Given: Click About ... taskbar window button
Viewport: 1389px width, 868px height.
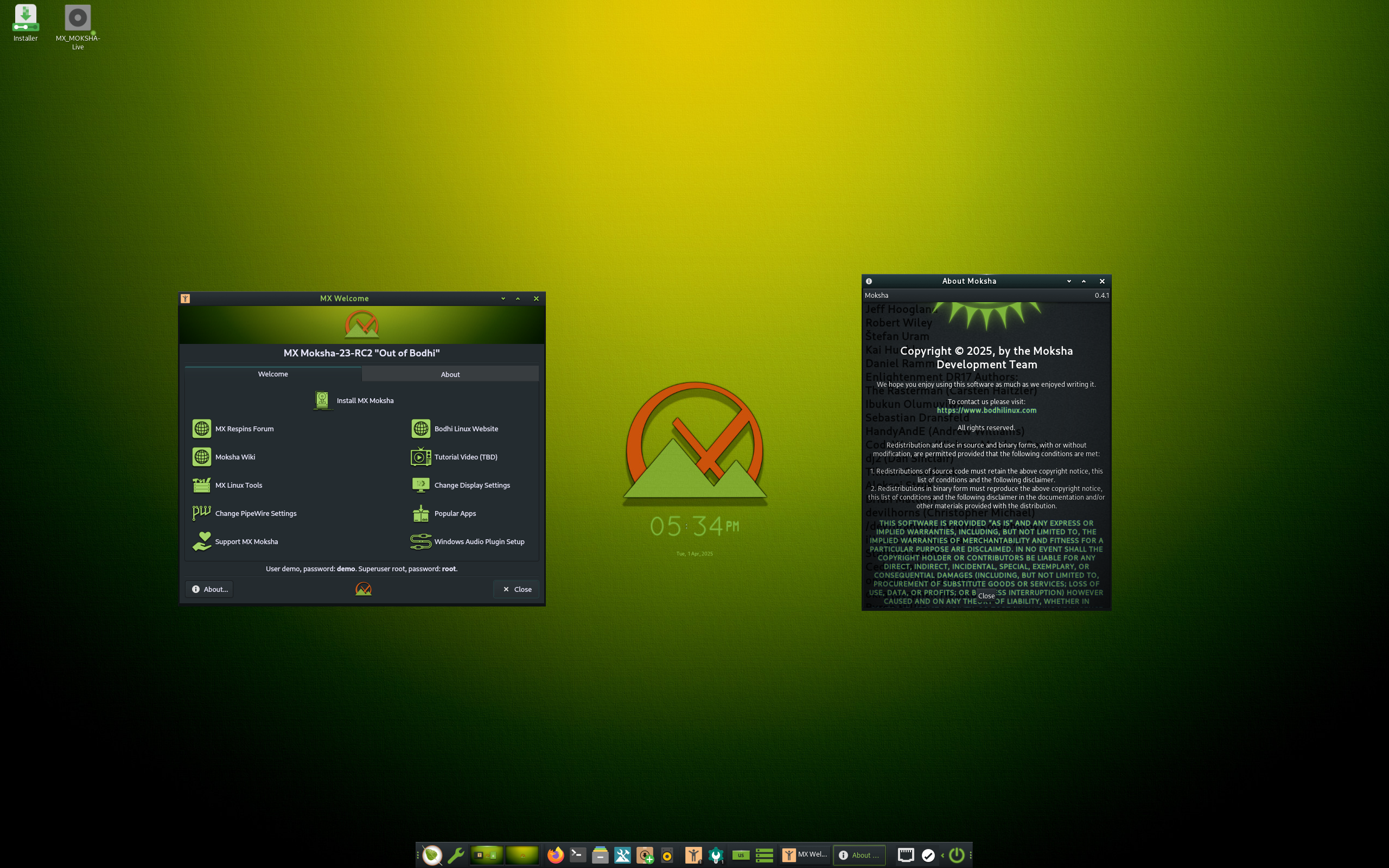Looking at the screenshot, I should coord(859,855).
